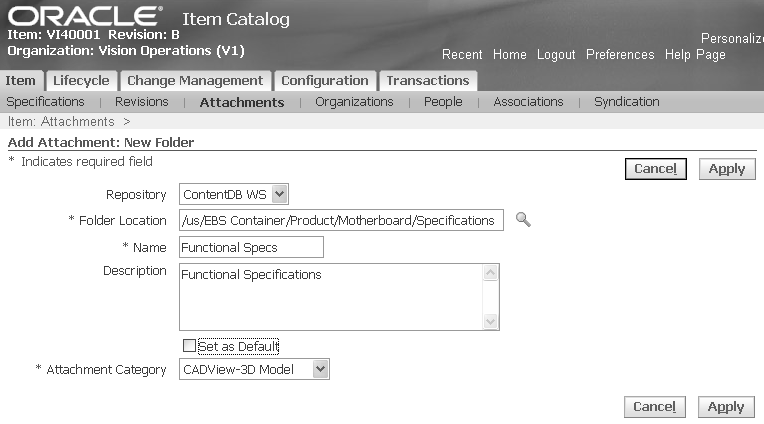This screenshot has height=424, width=764.
Task: Enable the Set as Default checkbox
Action: pos(189,346)
